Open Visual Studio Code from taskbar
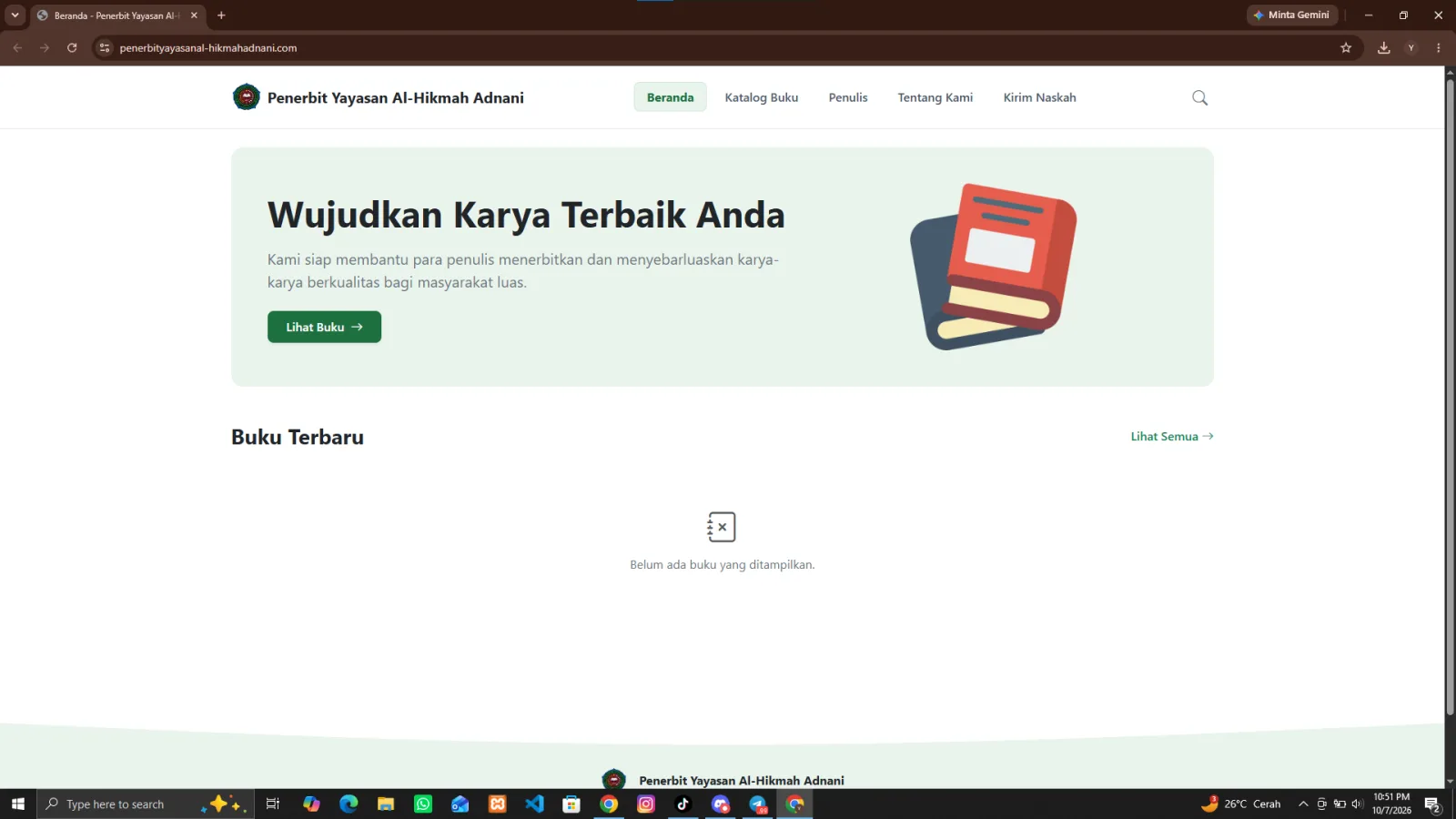This screenshot has width=1456, height=819. click(x=534, y=804)
